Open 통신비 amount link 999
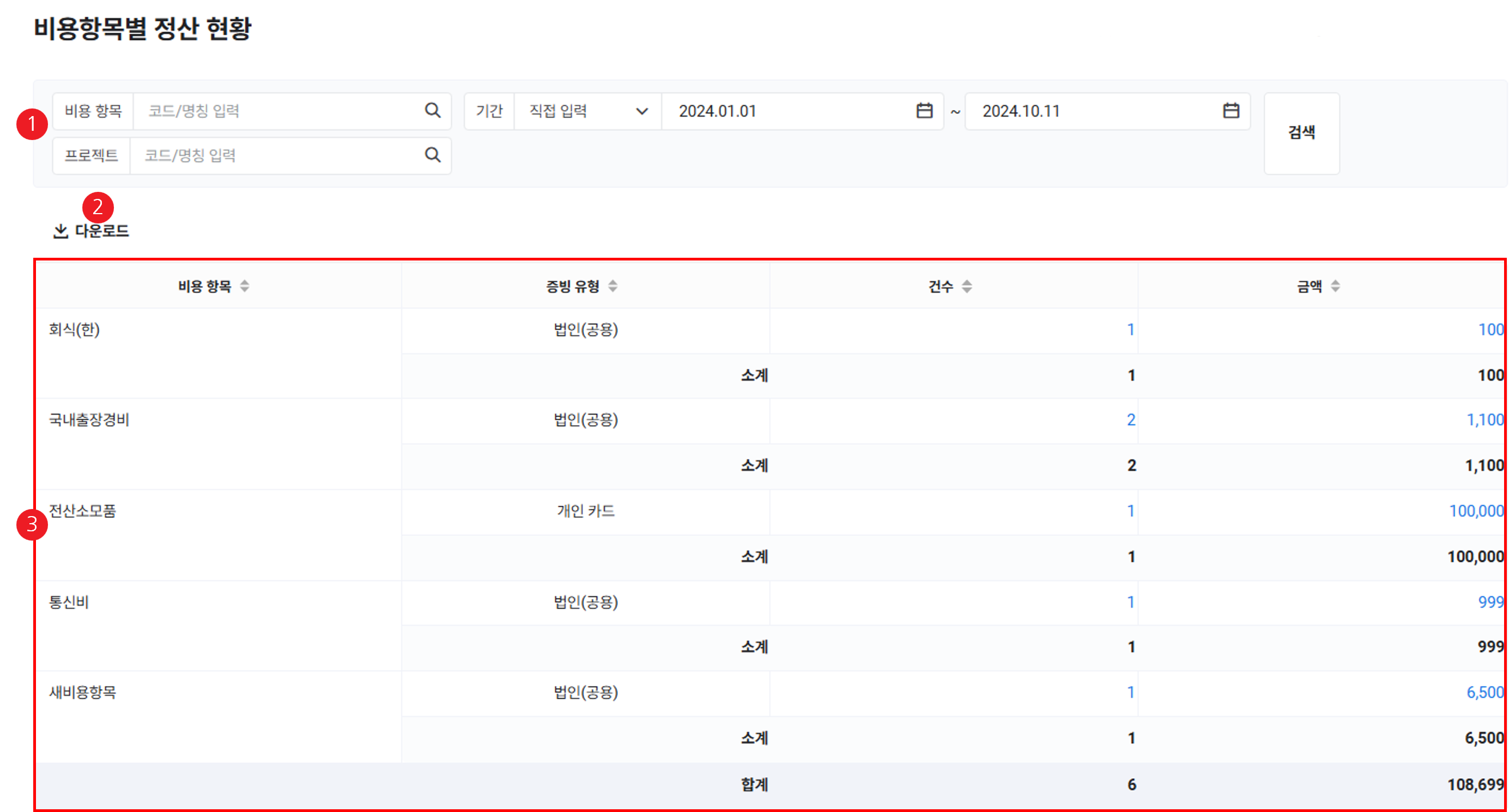This screenshot has width=1509, height=812. click(1490, 602)
